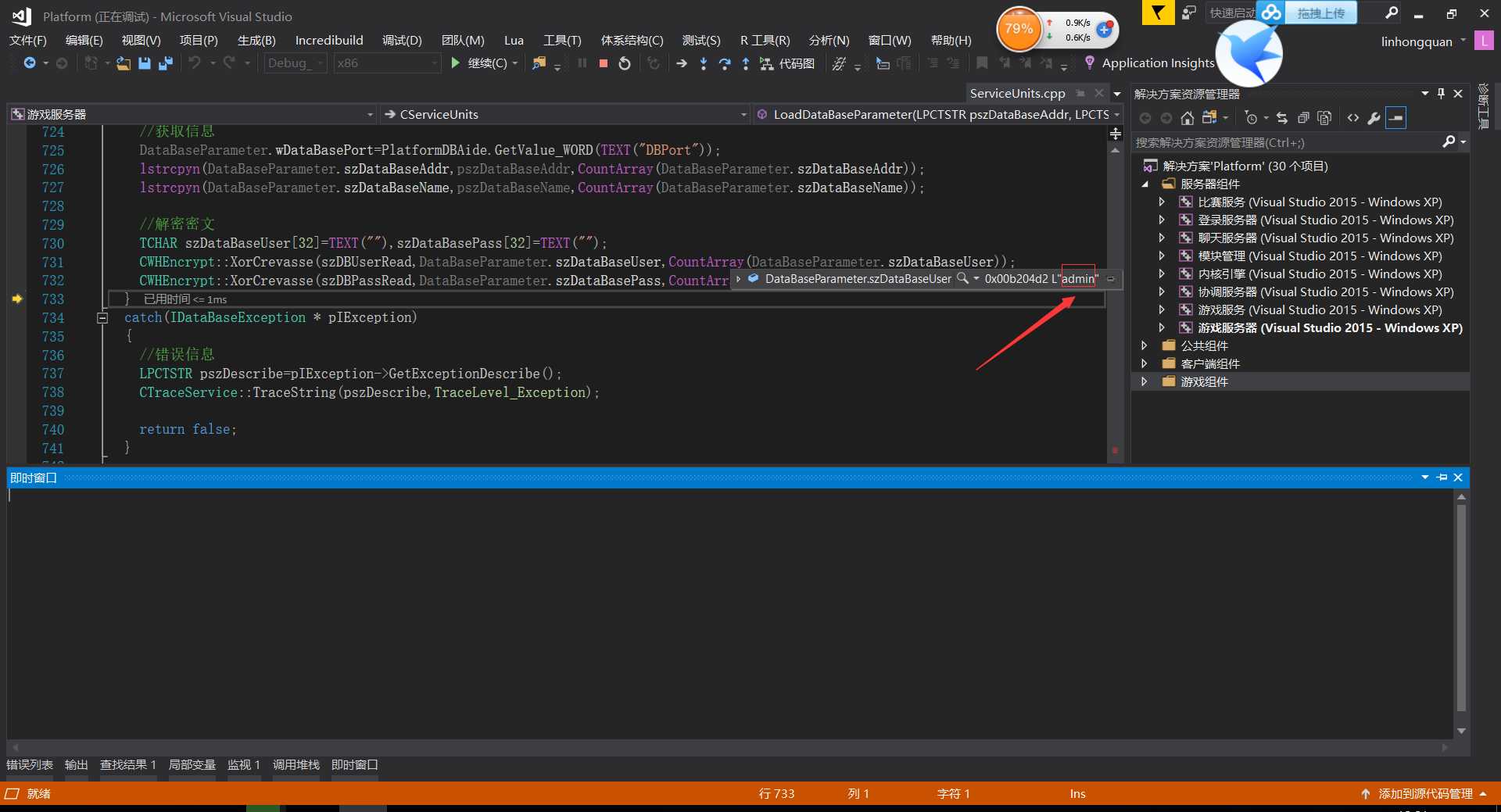Viewport: 1501px width, 812px height.
Task: Open the 代码图 code map
Action: click(x=787, y=63)
